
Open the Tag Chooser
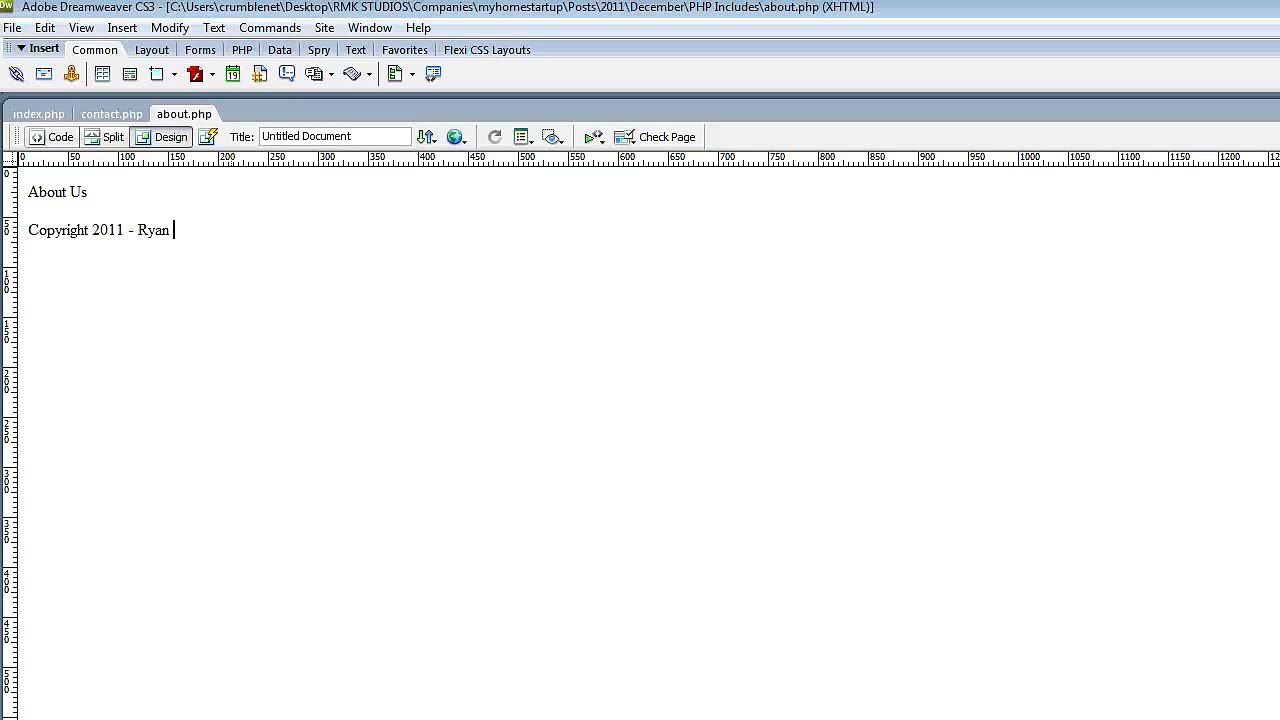tap(433, 74)
